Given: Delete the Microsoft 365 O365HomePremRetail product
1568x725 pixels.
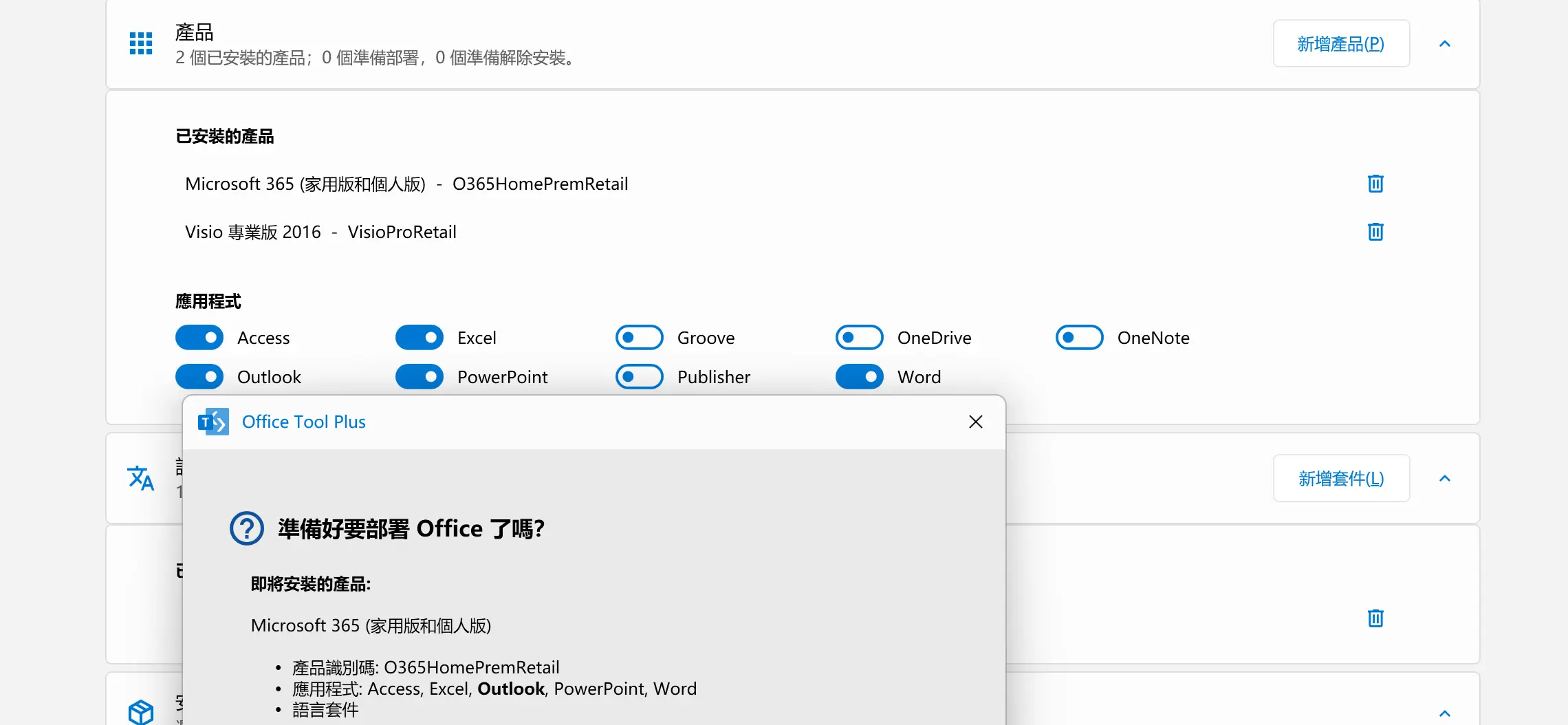Looking at the screenshot, I should tap(1375, 184).
